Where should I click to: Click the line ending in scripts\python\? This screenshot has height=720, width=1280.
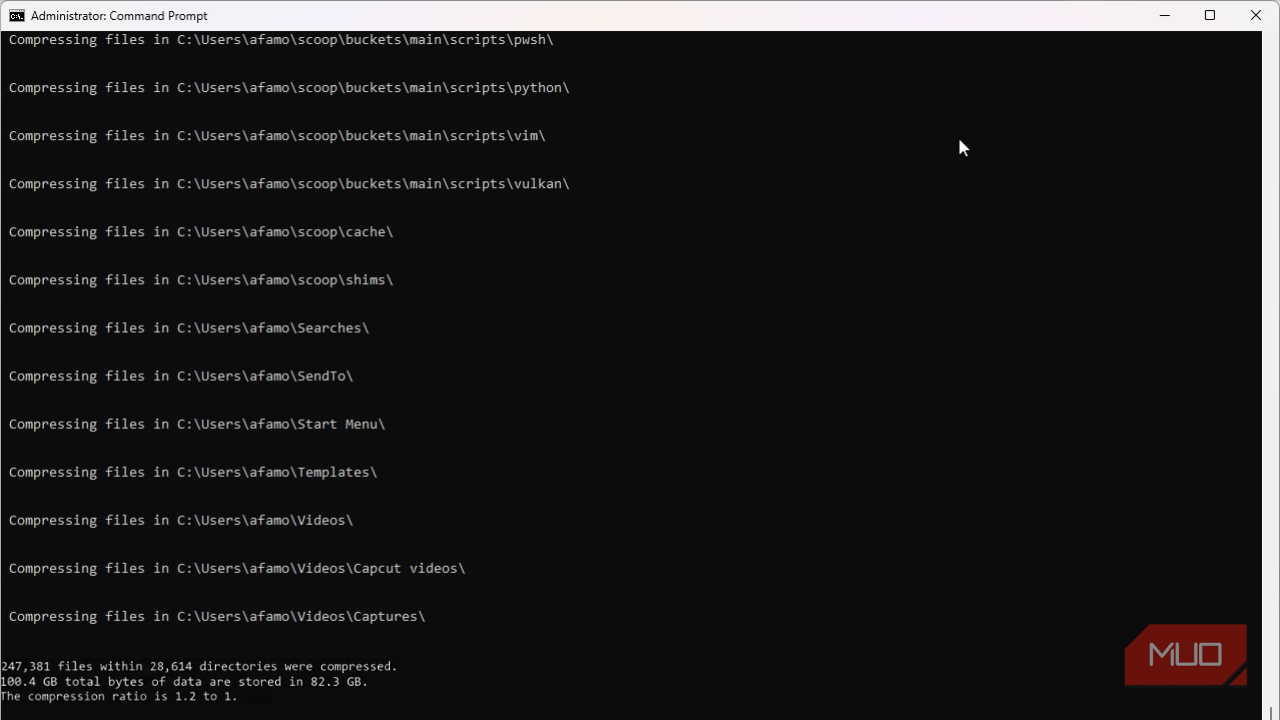click(x=289, y=88)
